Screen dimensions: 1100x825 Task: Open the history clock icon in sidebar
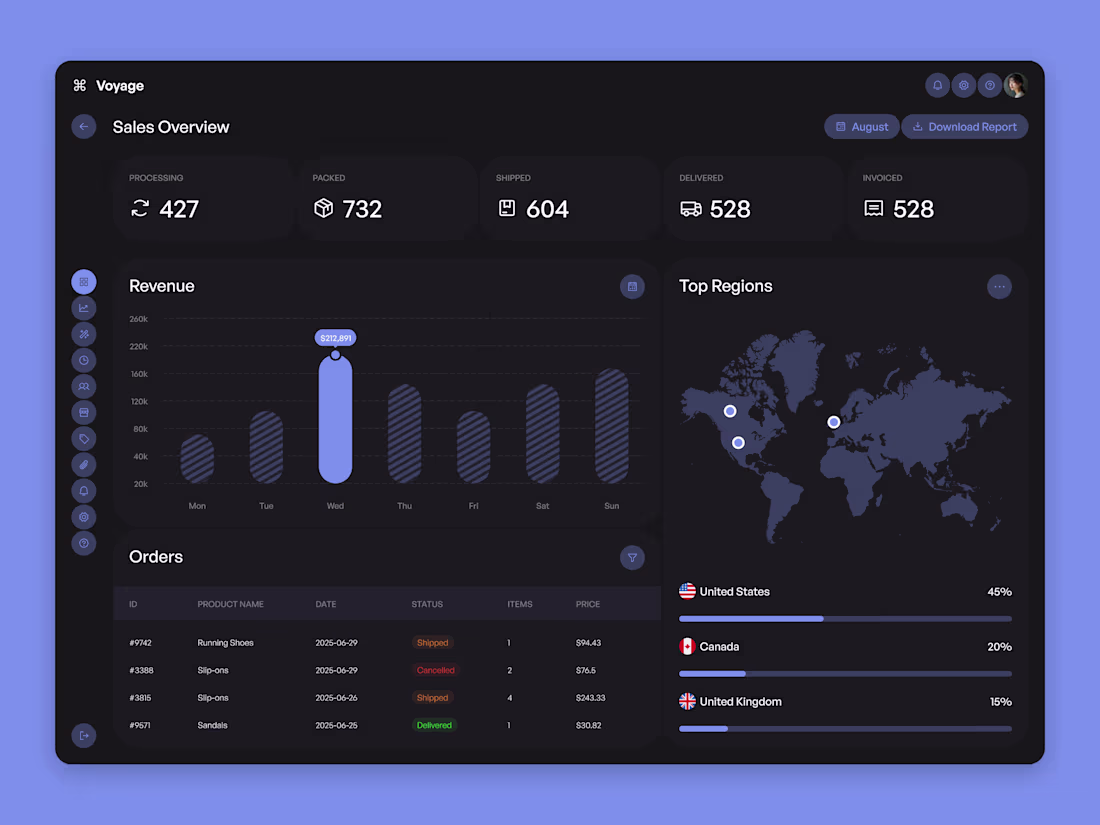84,359
